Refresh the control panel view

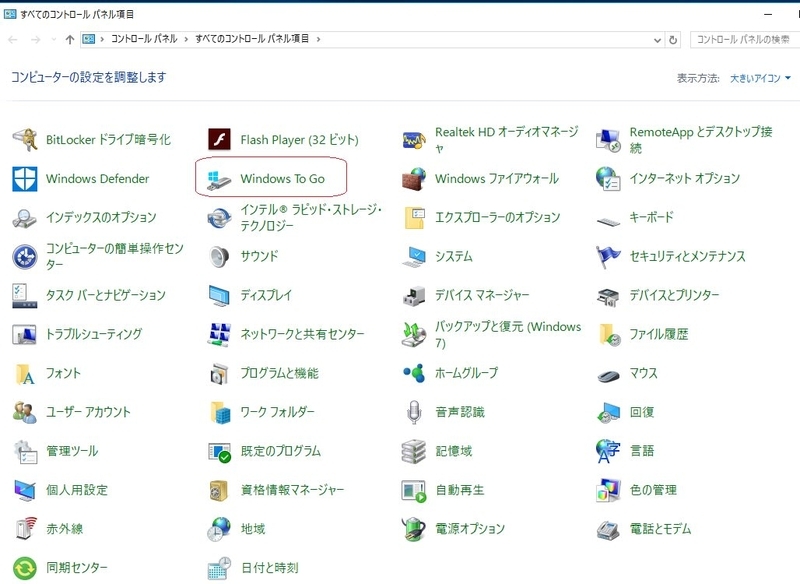pyautogui.click(x=673, y=40)
